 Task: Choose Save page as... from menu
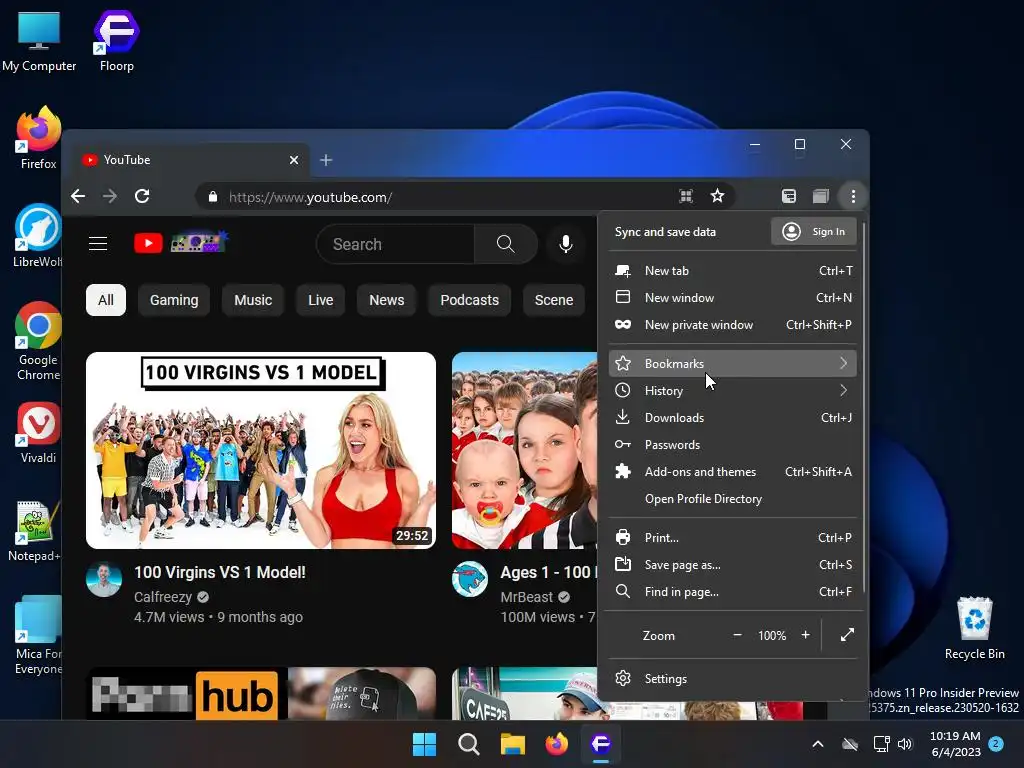point(733,565)
